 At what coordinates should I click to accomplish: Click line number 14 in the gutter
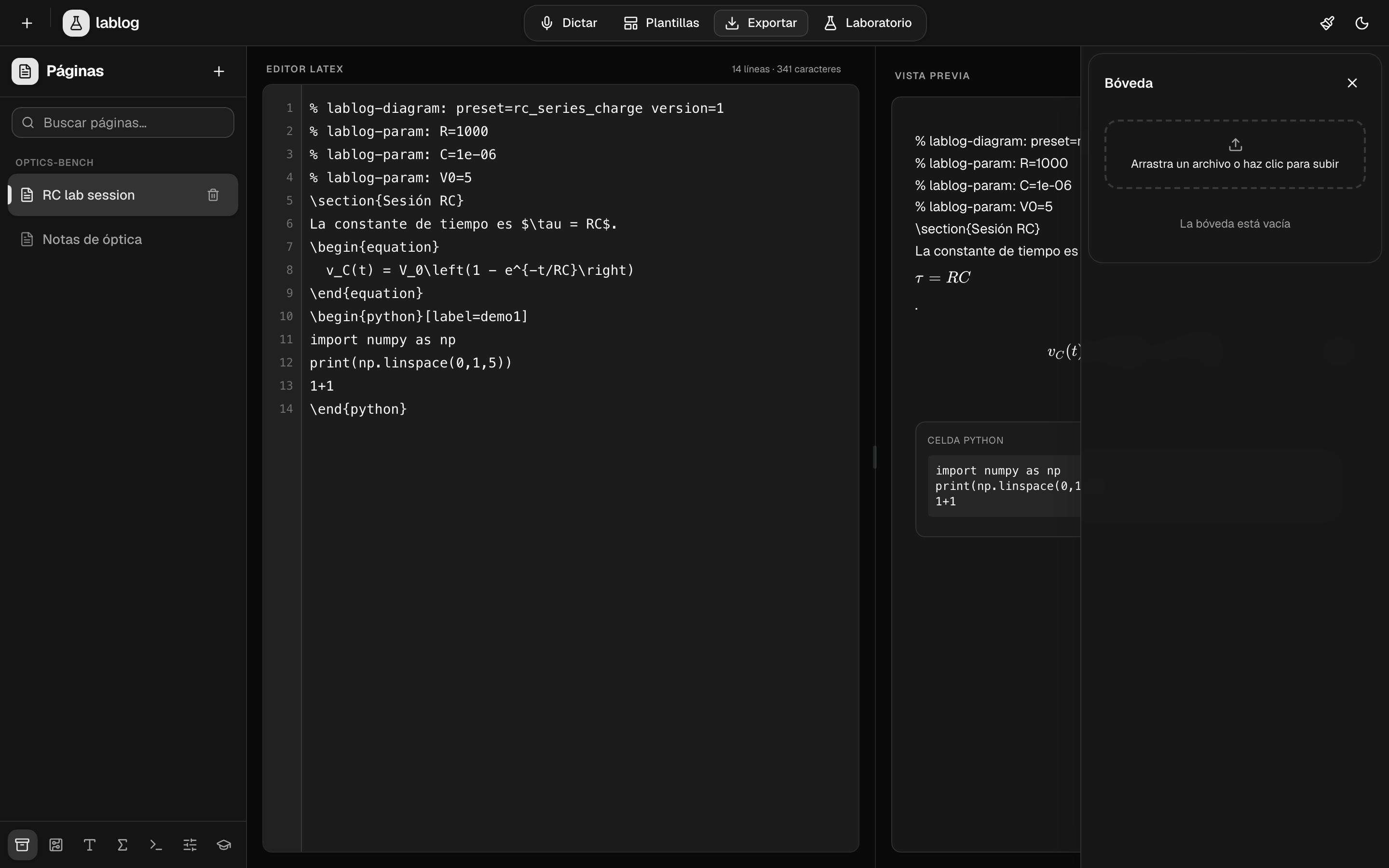point(286,409)
